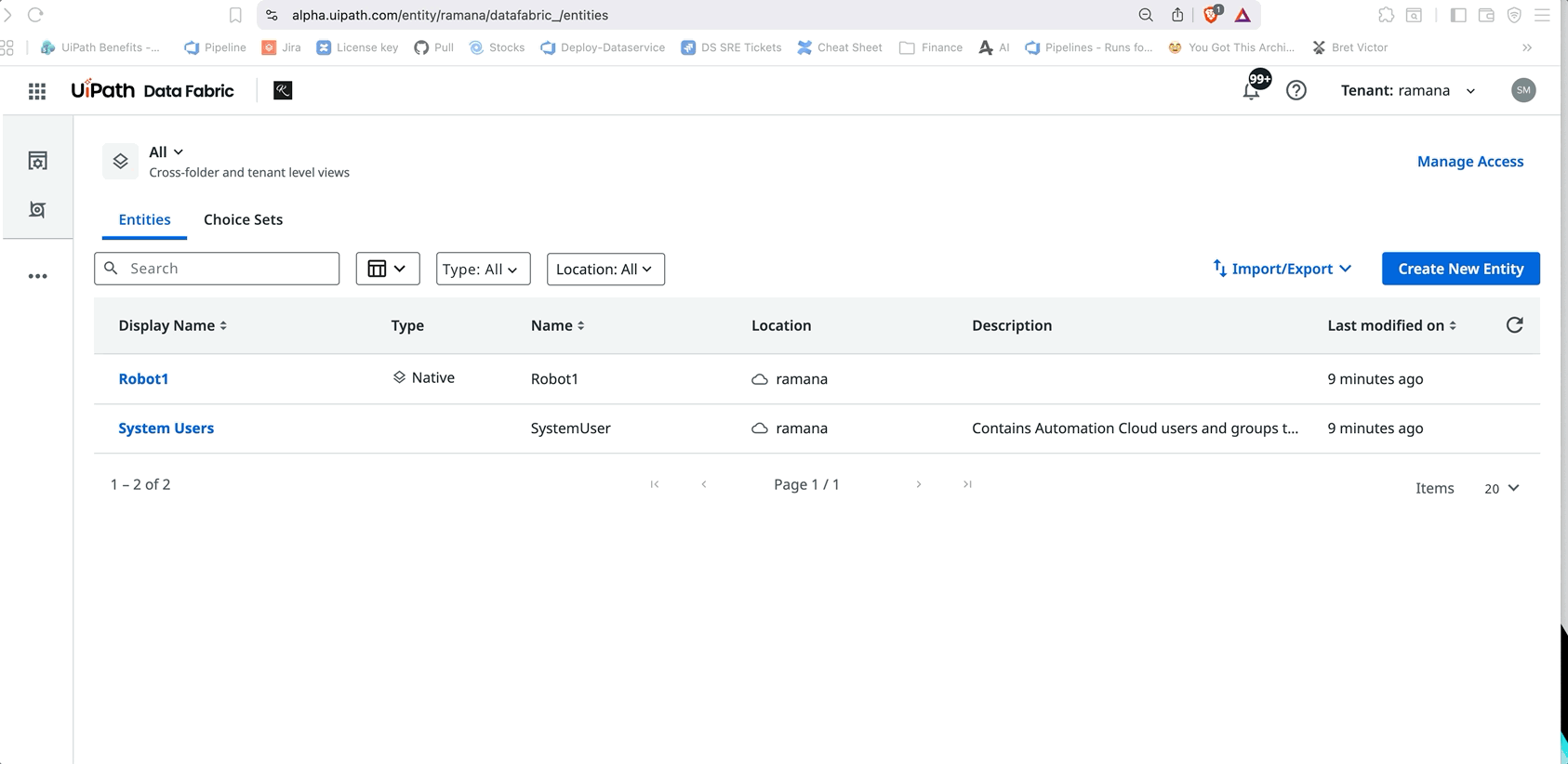Click the ramana location in Robot1 row
Screen dimensions: 1568x764
point(790,379)
